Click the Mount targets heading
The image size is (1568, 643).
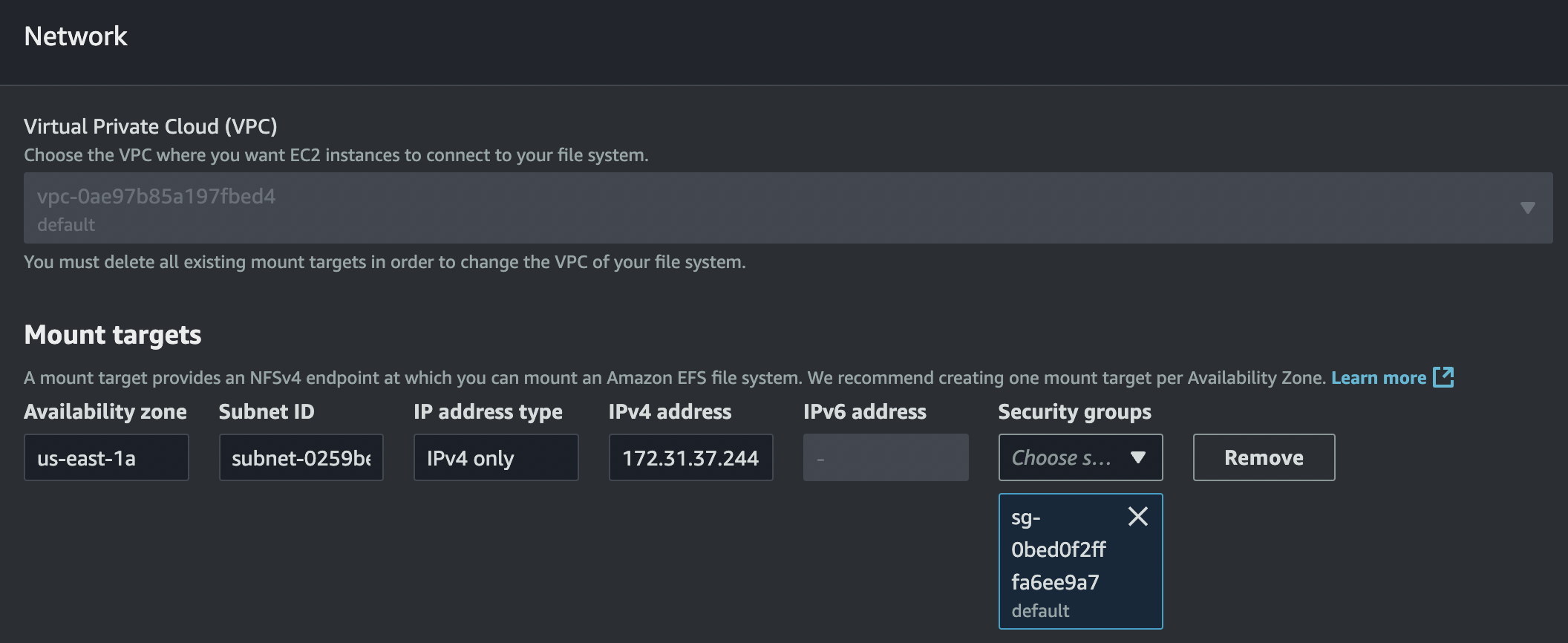pyautogui.click(x=113, y=335)
